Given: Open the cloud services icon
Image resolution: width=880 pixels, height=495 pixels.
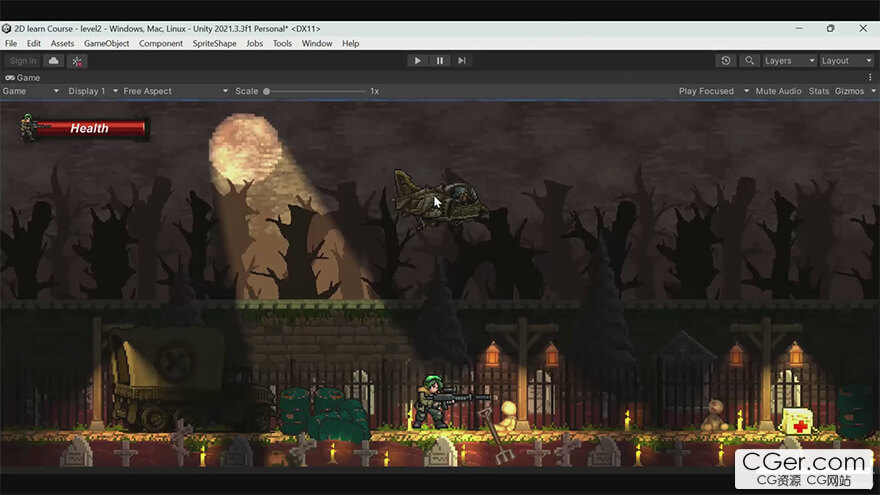Looking at the screenshot, I should click(x=54, y=61).
